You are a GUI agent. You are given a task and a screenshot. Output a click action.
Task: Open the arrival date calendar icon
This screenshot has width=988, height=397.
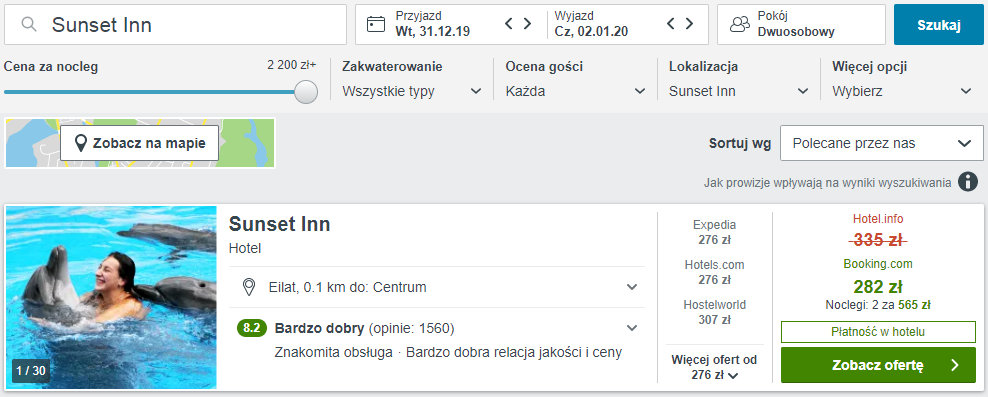(x=376, y=25)
